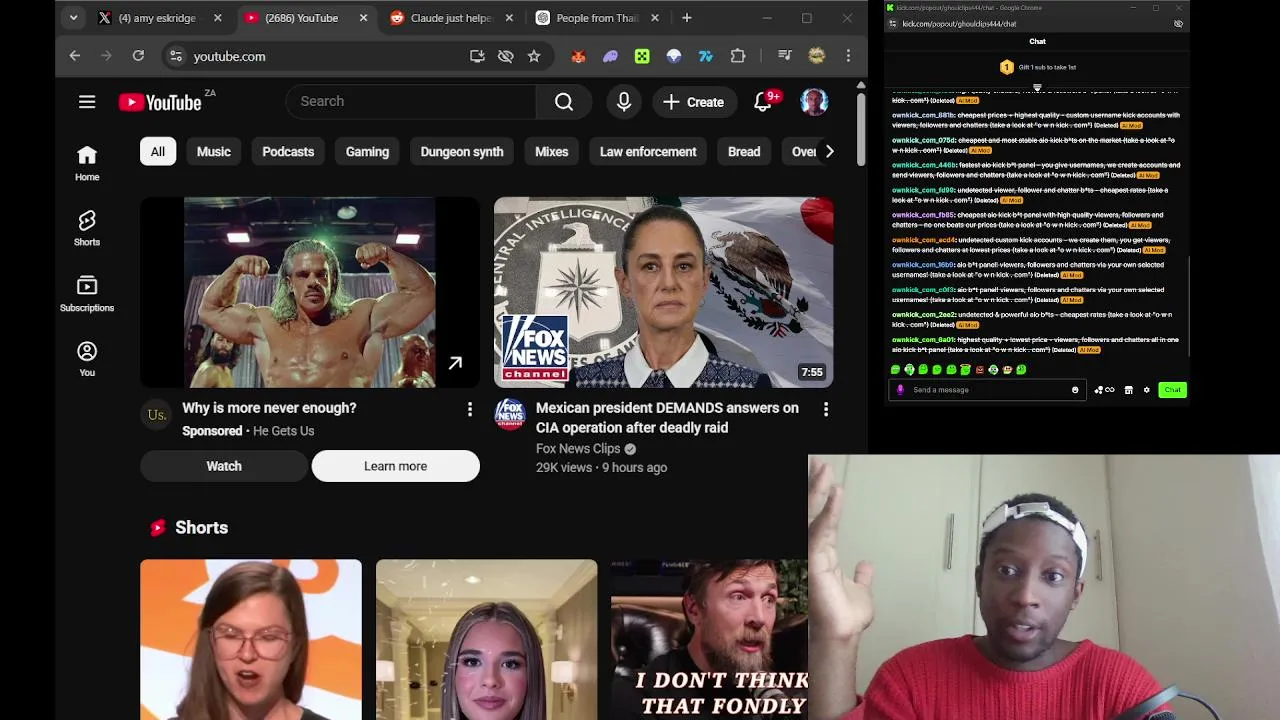Select the Podcasts filter chip
This screenshot has height=720, width=1280.
click(288, 152)
